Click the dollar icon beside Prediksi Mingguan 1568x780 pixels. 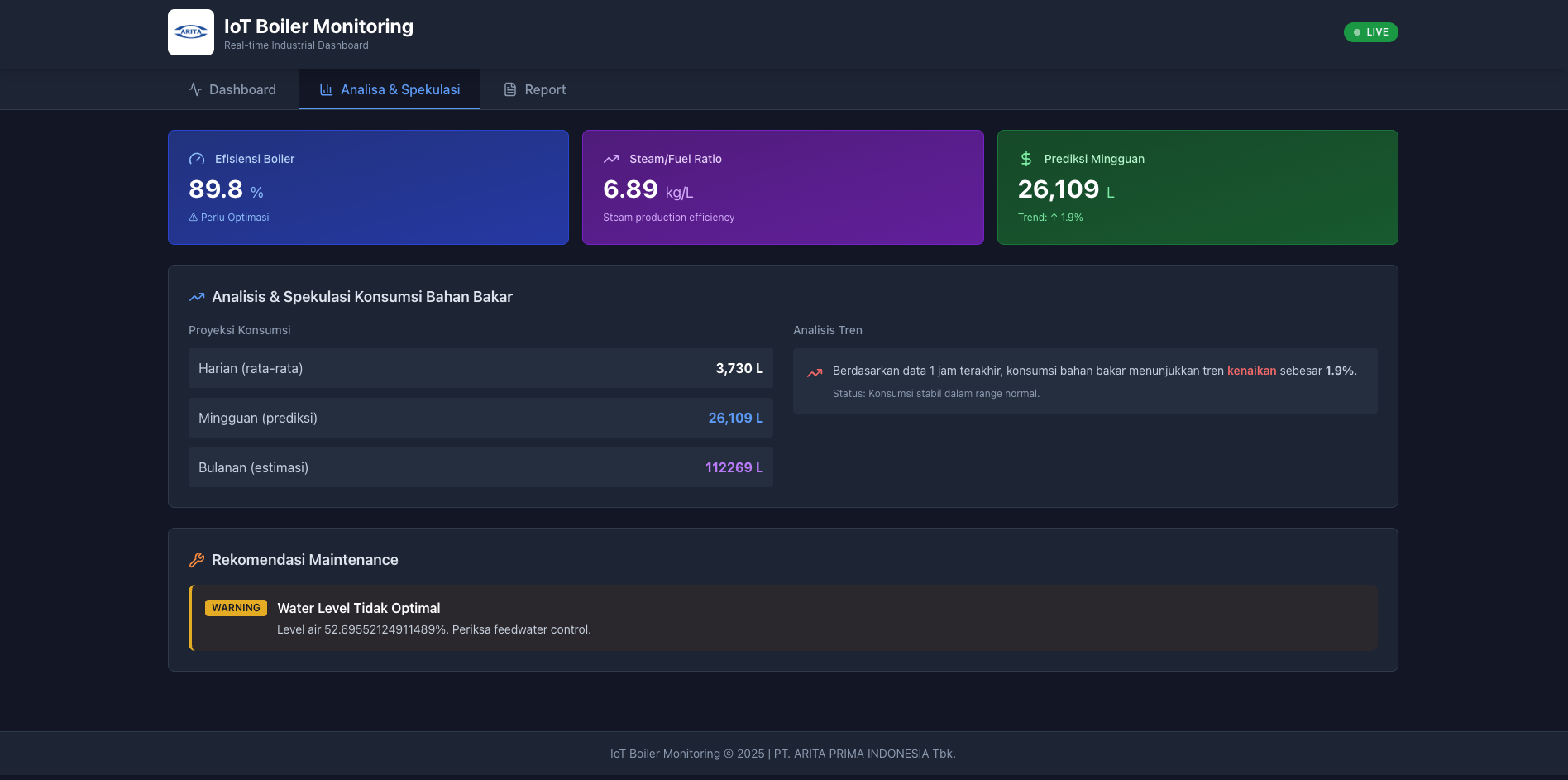point(1026,159)
